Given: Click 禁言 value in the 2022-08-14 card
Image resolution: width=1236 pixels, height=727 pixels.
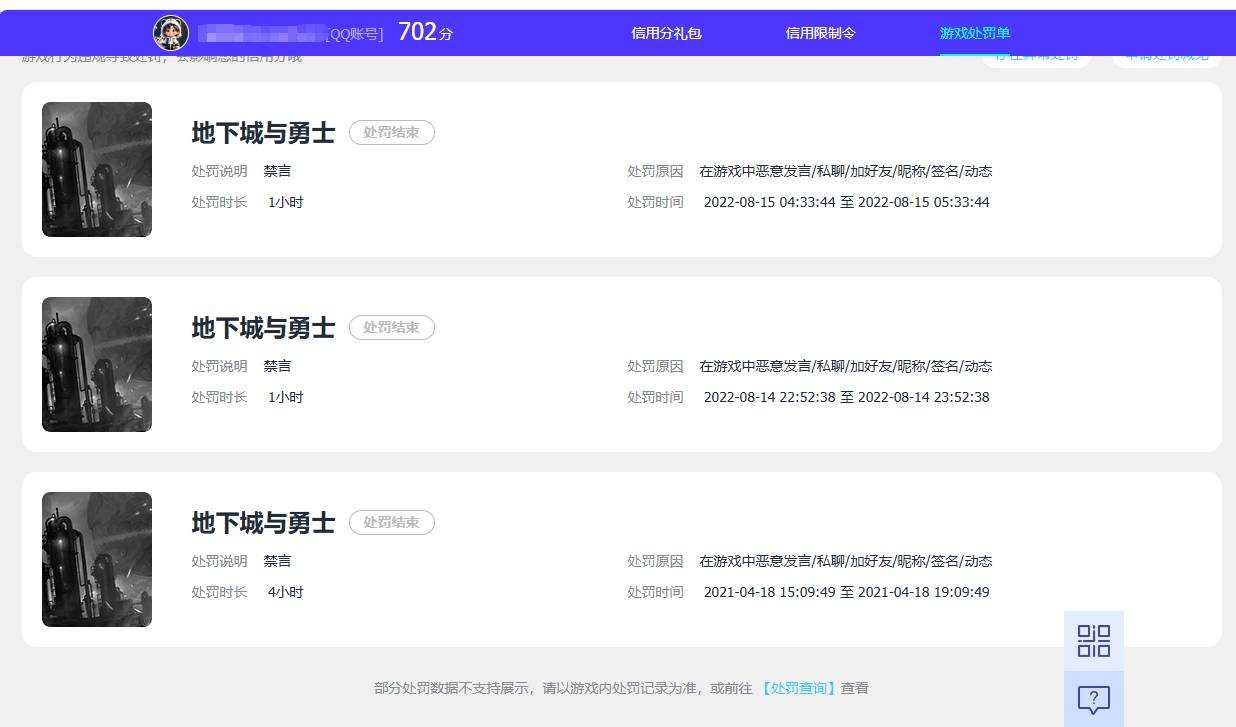Looking at the screenshot, I should point(278,366).
